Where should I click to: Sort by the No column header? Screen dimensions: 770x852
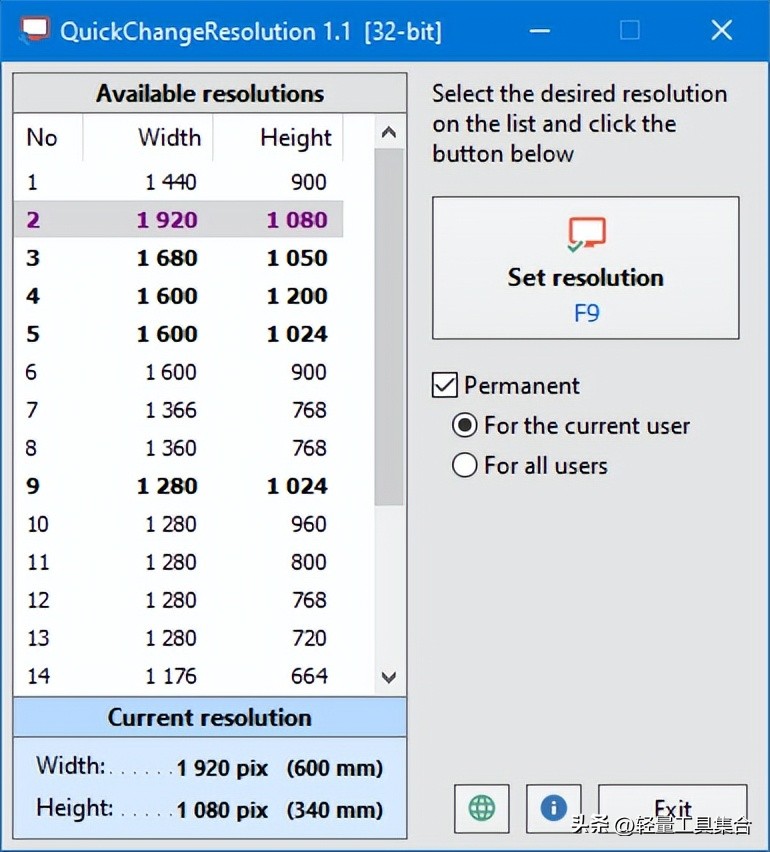click(x=48, y=137)
